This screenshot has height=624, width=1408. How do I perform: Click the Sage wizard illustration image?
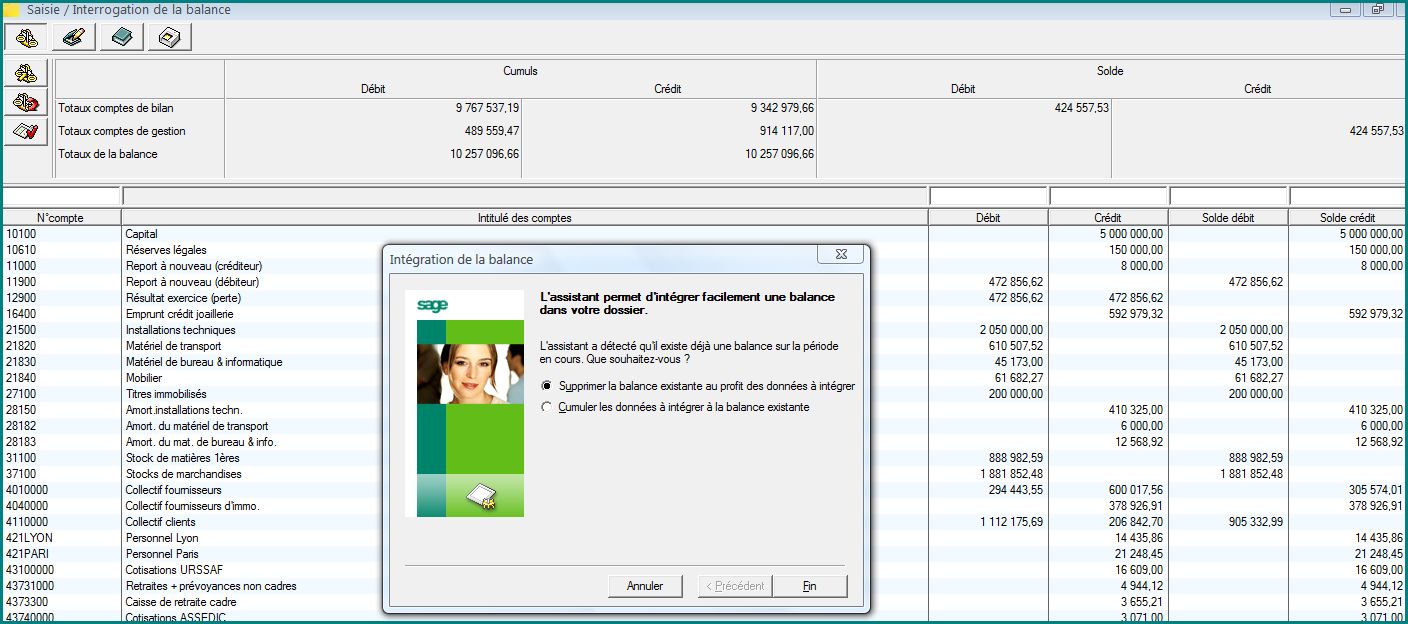click(x=464, y=403)
